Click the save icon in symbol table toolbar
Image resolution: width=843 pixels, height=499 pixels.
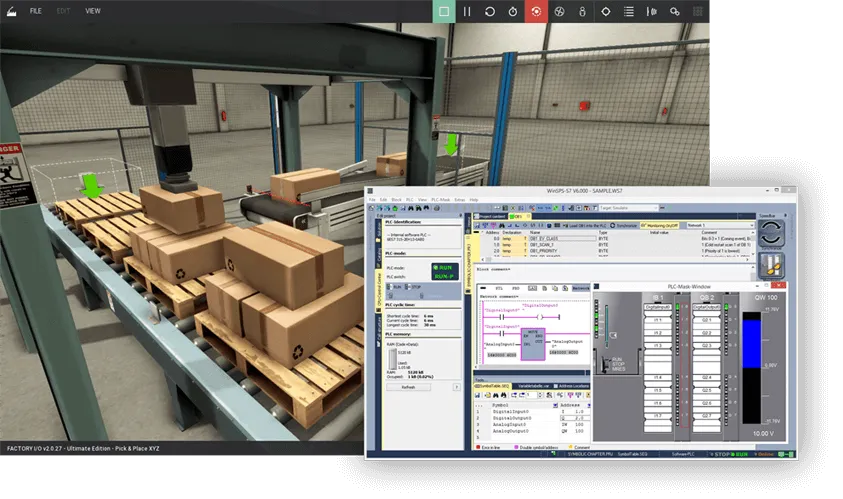pos(477,395)
